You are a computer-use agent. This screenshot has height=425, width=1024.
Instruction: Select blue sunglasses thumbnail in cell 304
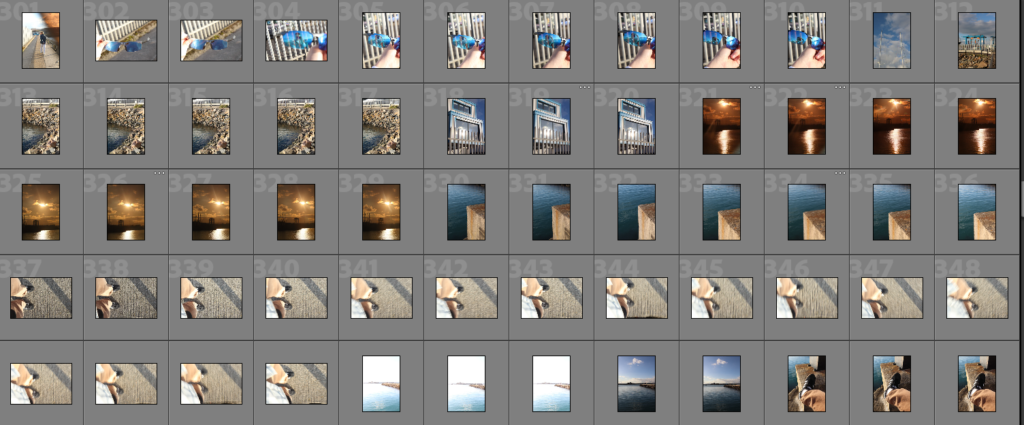pyautogui.click(x=296, y=41)
